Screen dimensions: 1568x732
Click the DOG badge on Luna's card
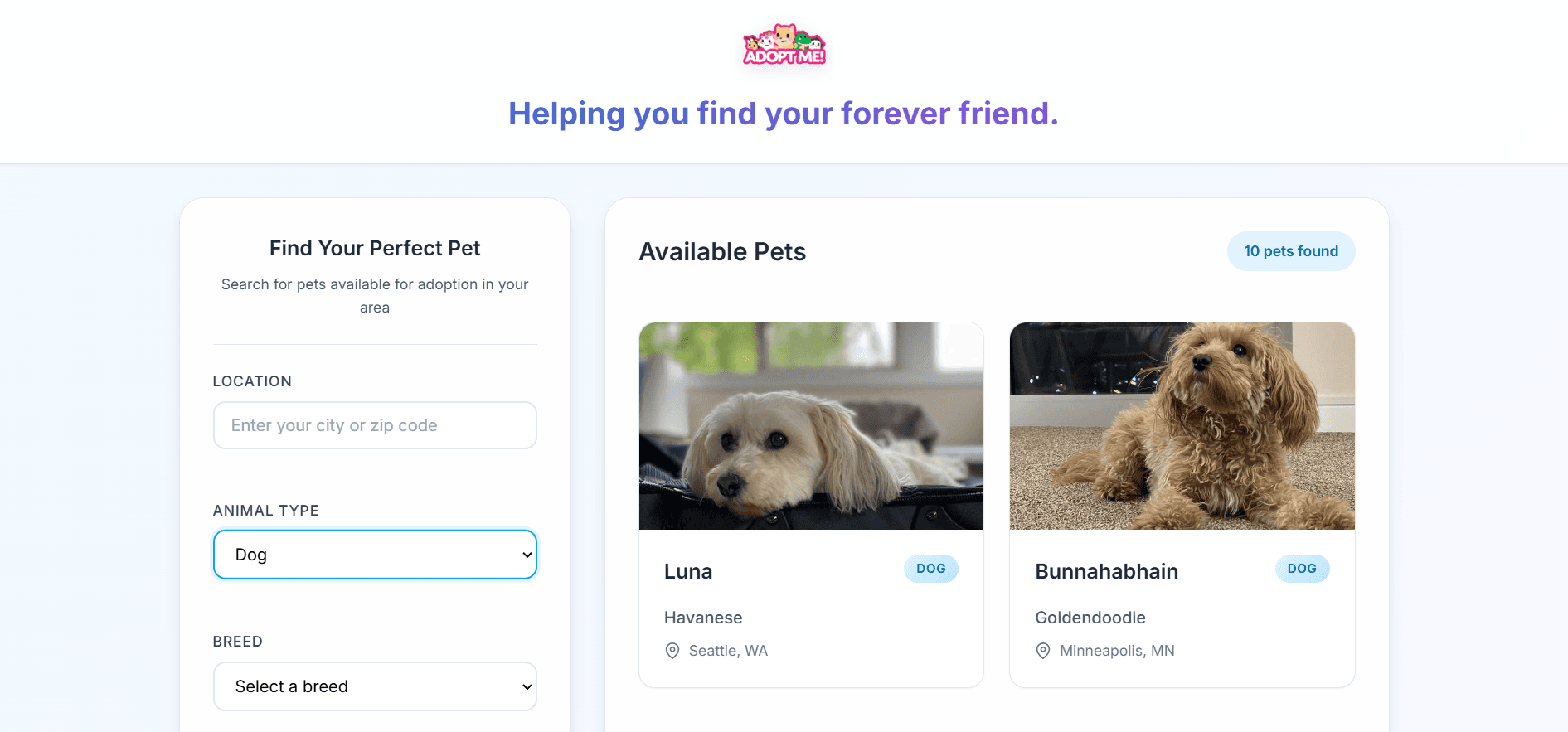click(x=930, y=569)
